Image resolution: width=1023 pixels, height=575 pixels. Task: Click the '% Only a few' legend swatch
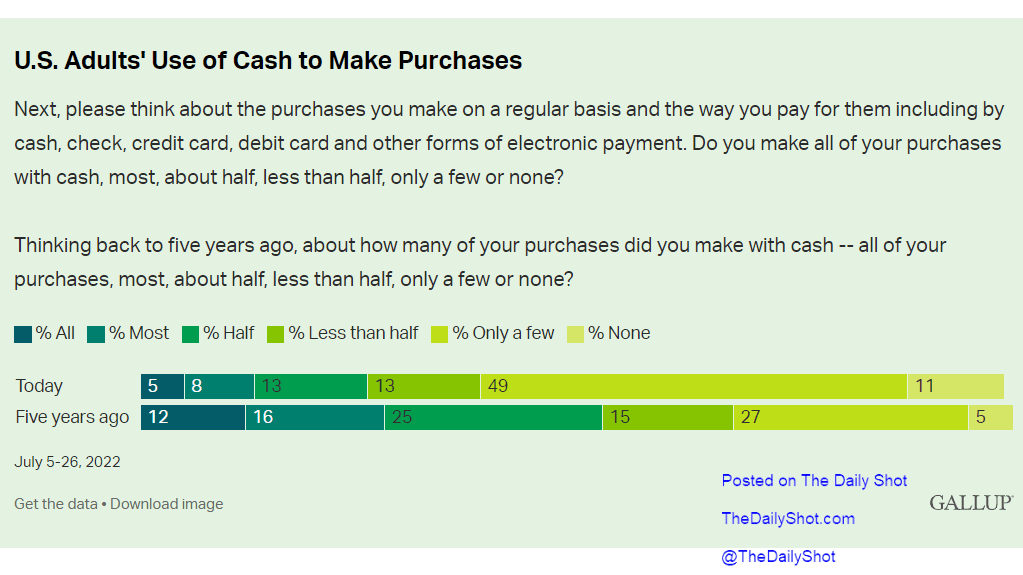(440, 335)
